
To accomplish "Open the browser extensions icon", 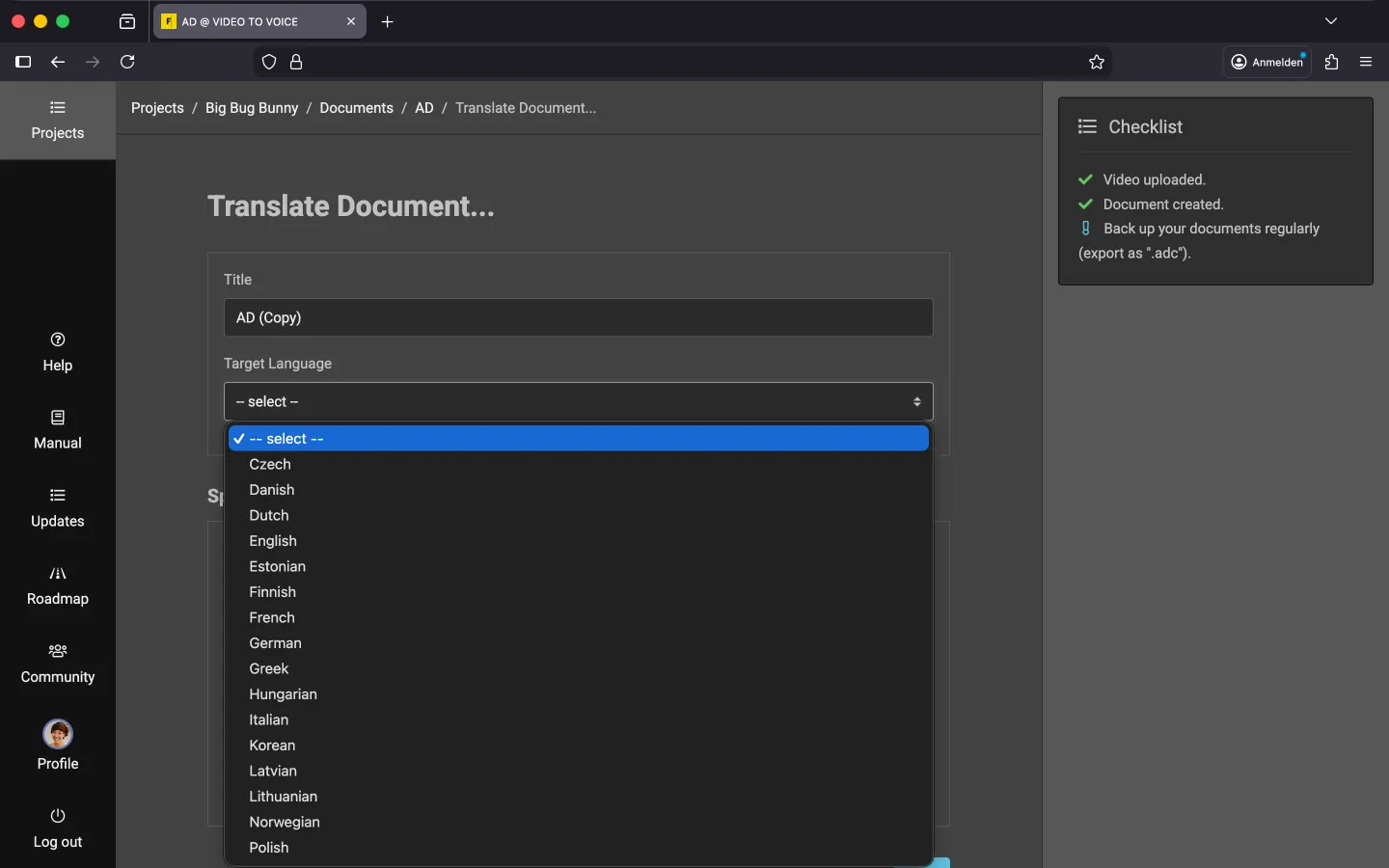I will pyautogui.click(x=1332, y=62).
